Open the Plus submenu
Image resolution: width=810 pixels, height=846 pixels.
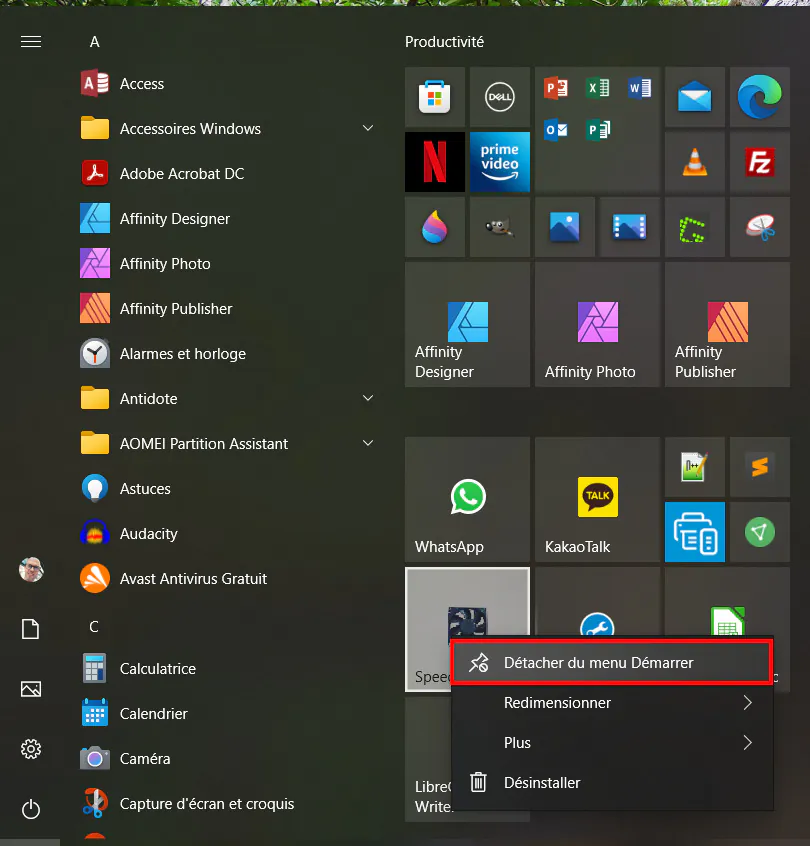point(612,742)
